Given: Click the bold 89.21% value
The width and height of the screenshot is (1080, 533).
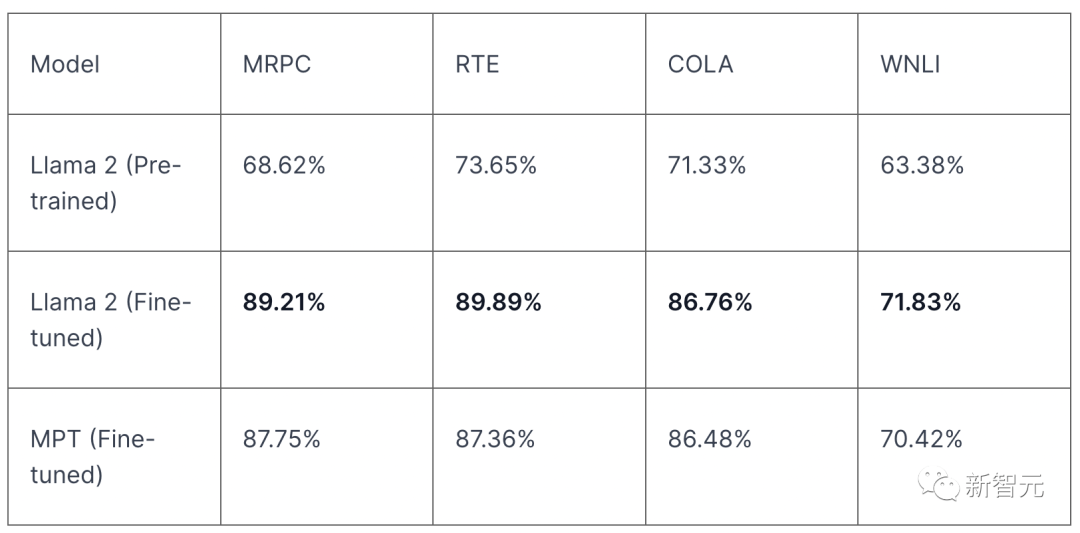Looking at the screenshot, I should [284, 302].
